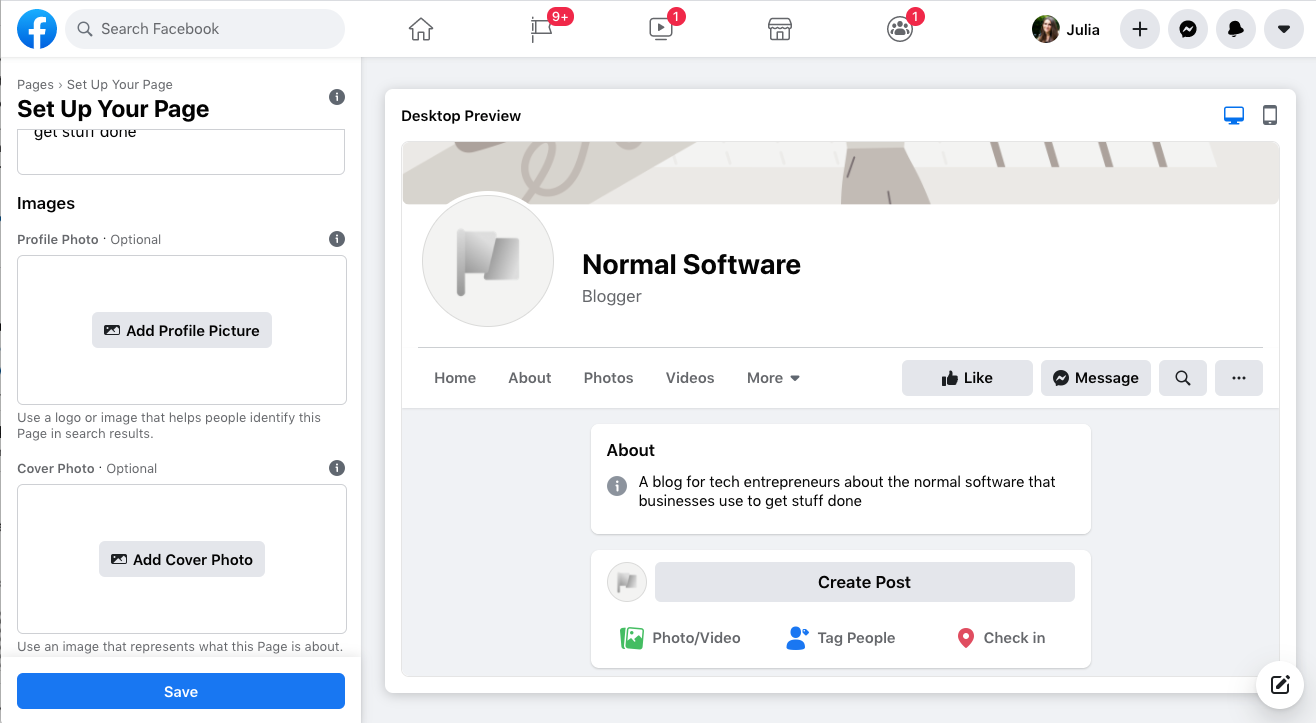Image resolution: width=1316 pixels, height=723 pixels.
Task: Click the Save button
Action: 181,691
